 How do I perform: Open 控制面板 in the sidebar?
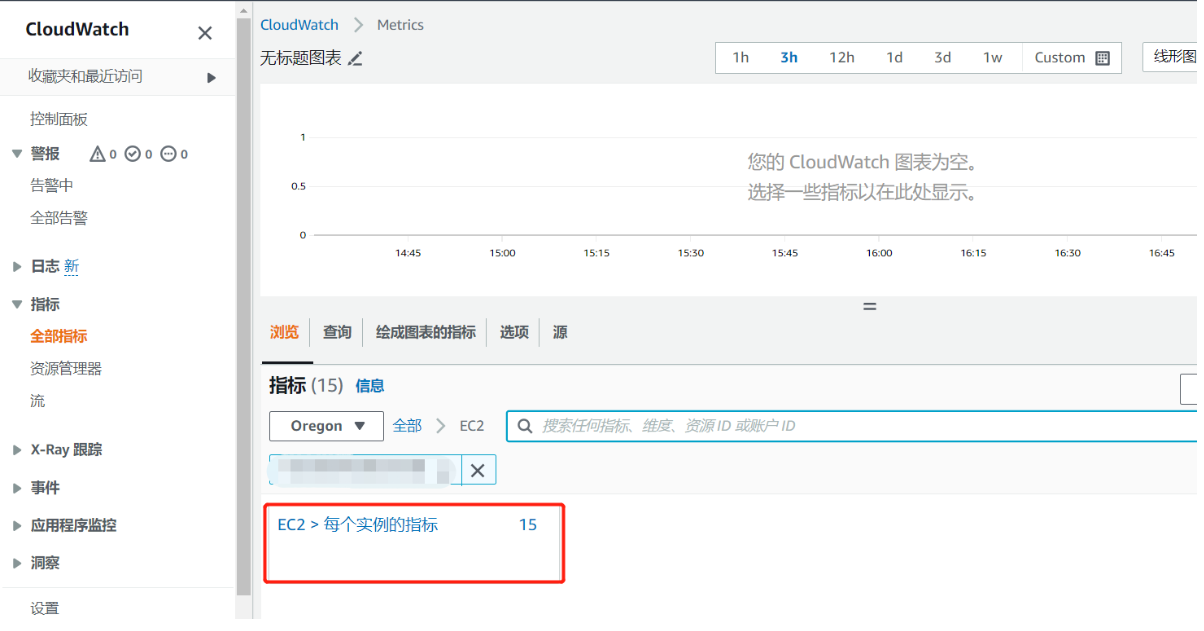59,119
